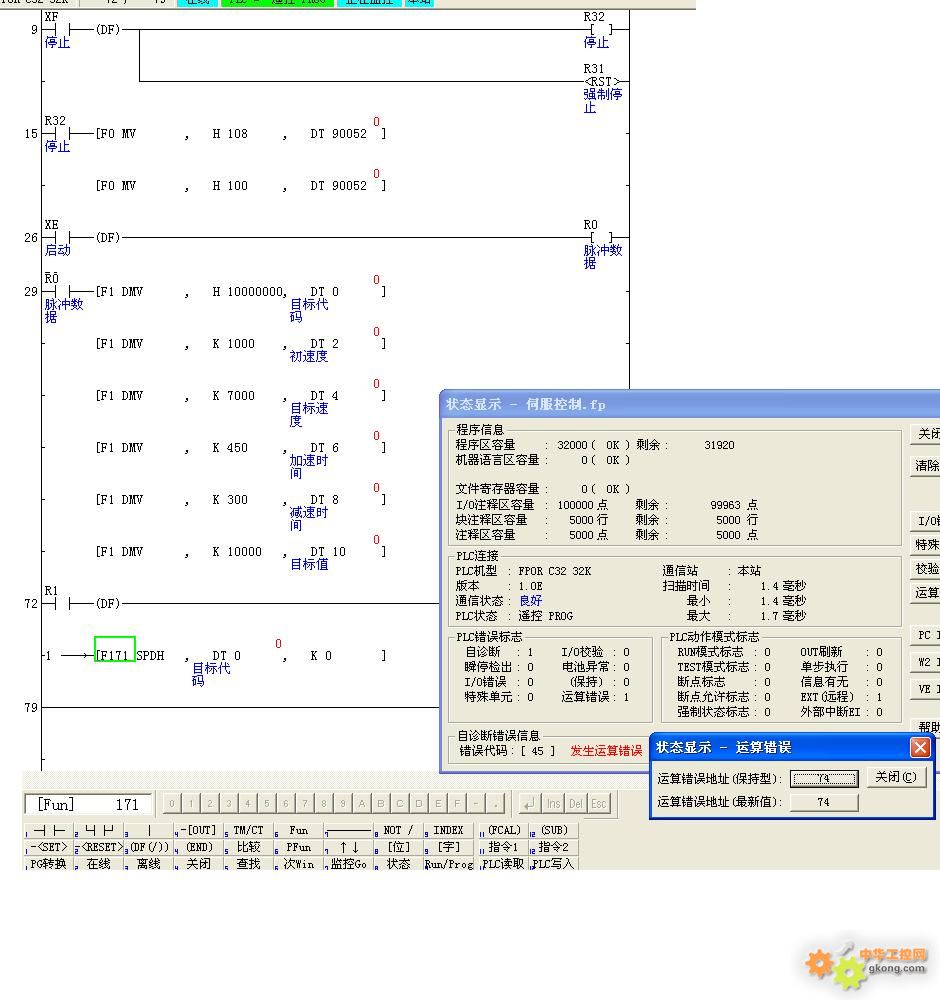Screen dimensions: 940x1000
Task: Click the 保持型 error address 74 button
Action: pyautogui.click(x=824, y=779)
